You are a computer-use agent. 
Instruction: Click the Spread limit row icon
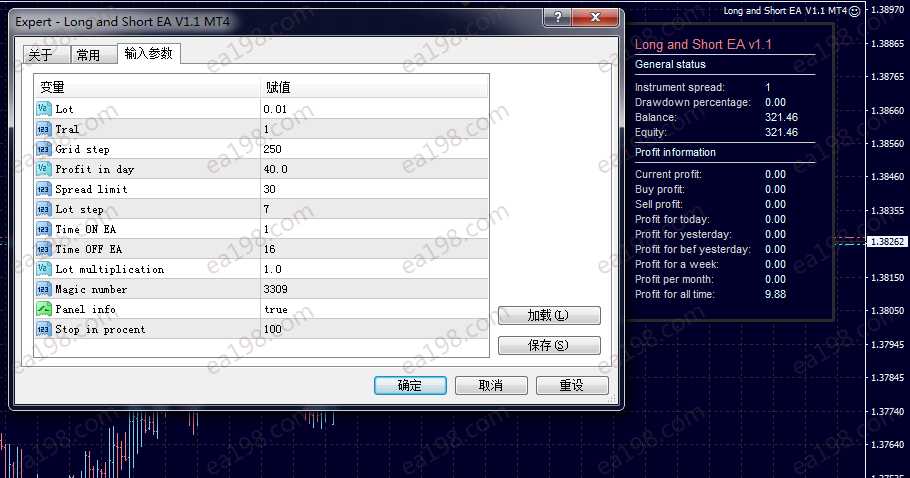click(44, 189)
